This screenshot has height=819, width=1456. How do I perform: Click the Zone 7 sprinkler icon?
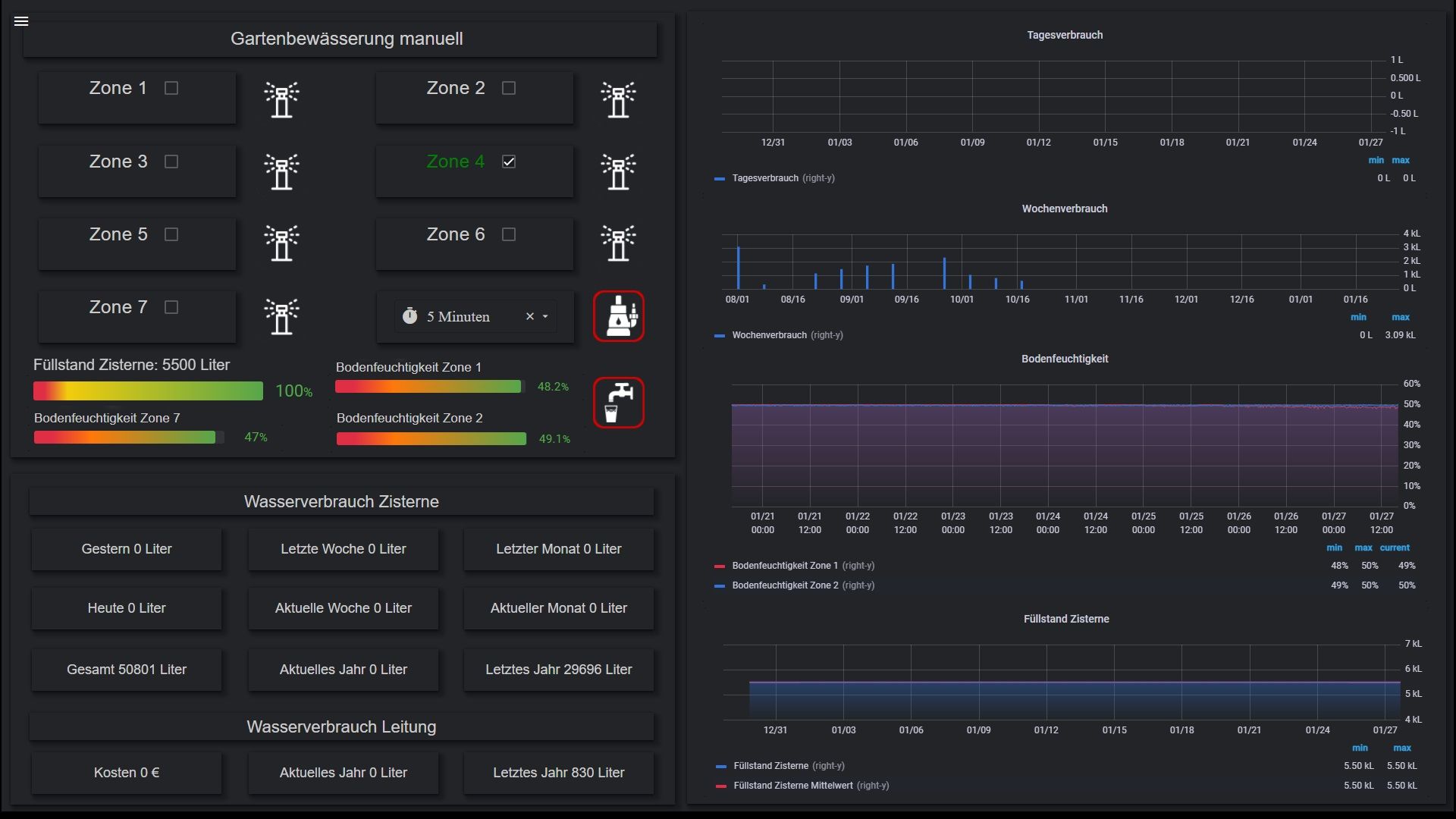281,316
